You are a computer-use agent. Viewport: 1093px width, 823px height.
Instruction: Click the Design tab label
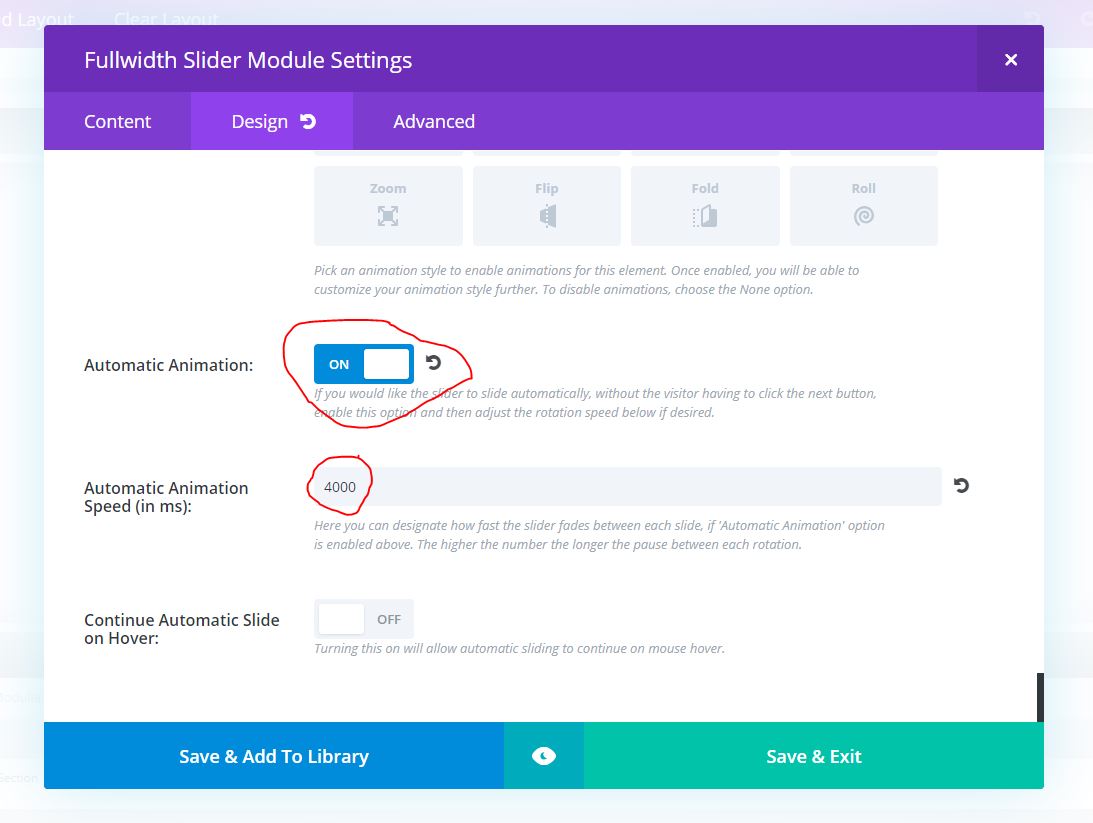click(x=259, y=121)
